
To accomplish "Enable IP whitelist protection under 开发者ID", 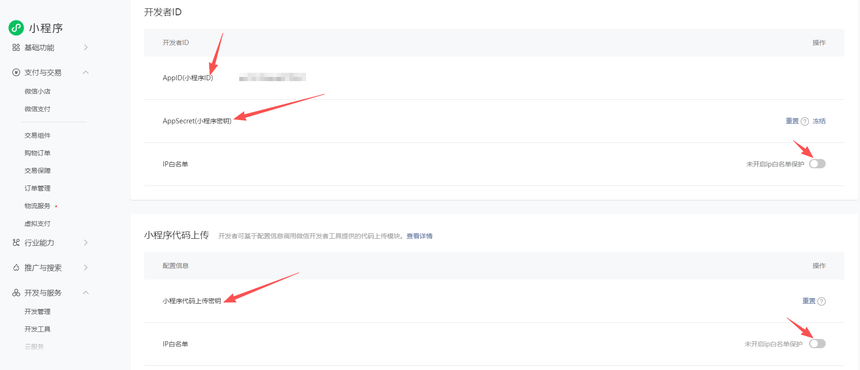I will pos(817,164).
